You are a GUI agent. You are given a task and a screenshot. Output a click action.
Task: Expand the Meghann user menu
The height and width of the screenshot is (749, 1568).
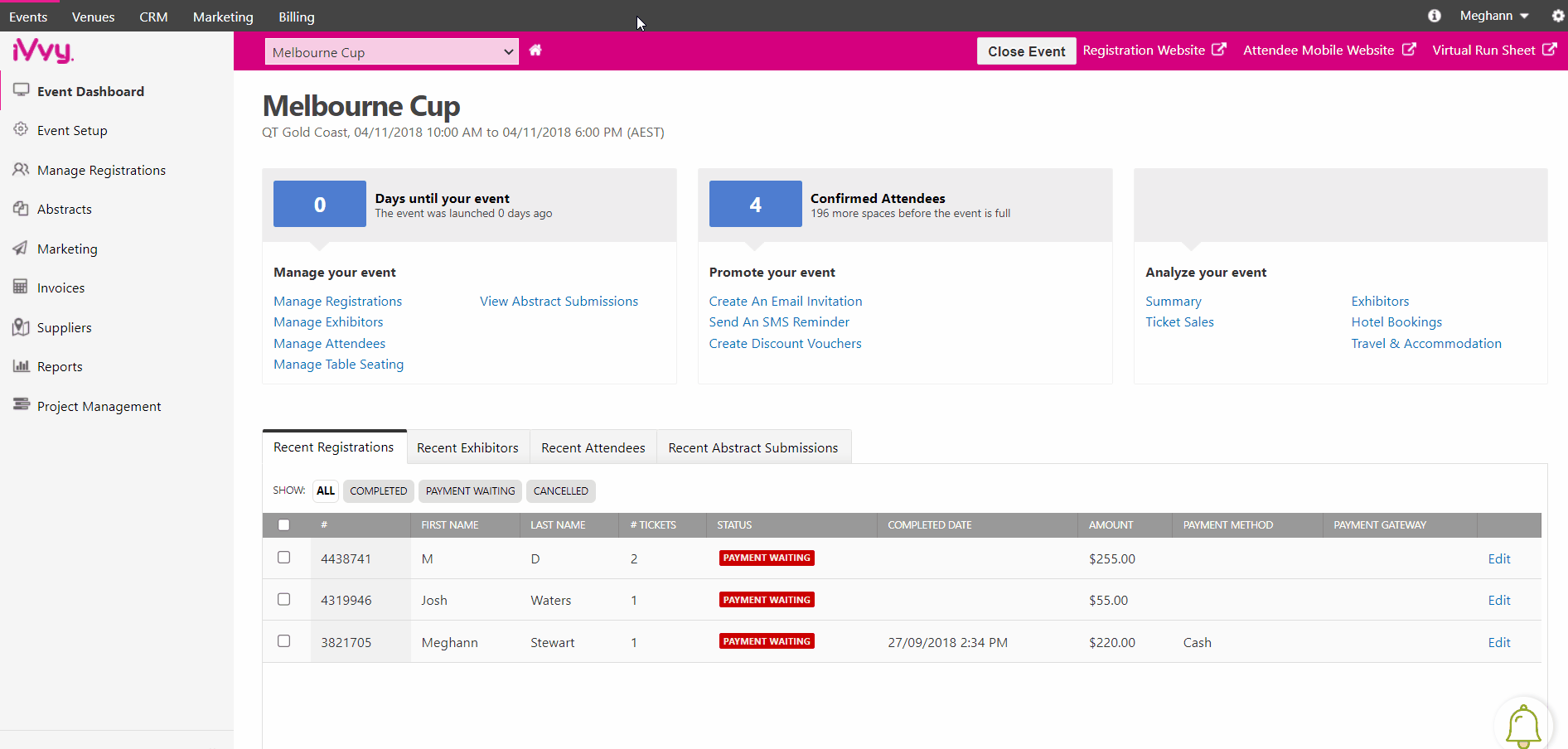pyautogui.click(x=1494, y=16)
